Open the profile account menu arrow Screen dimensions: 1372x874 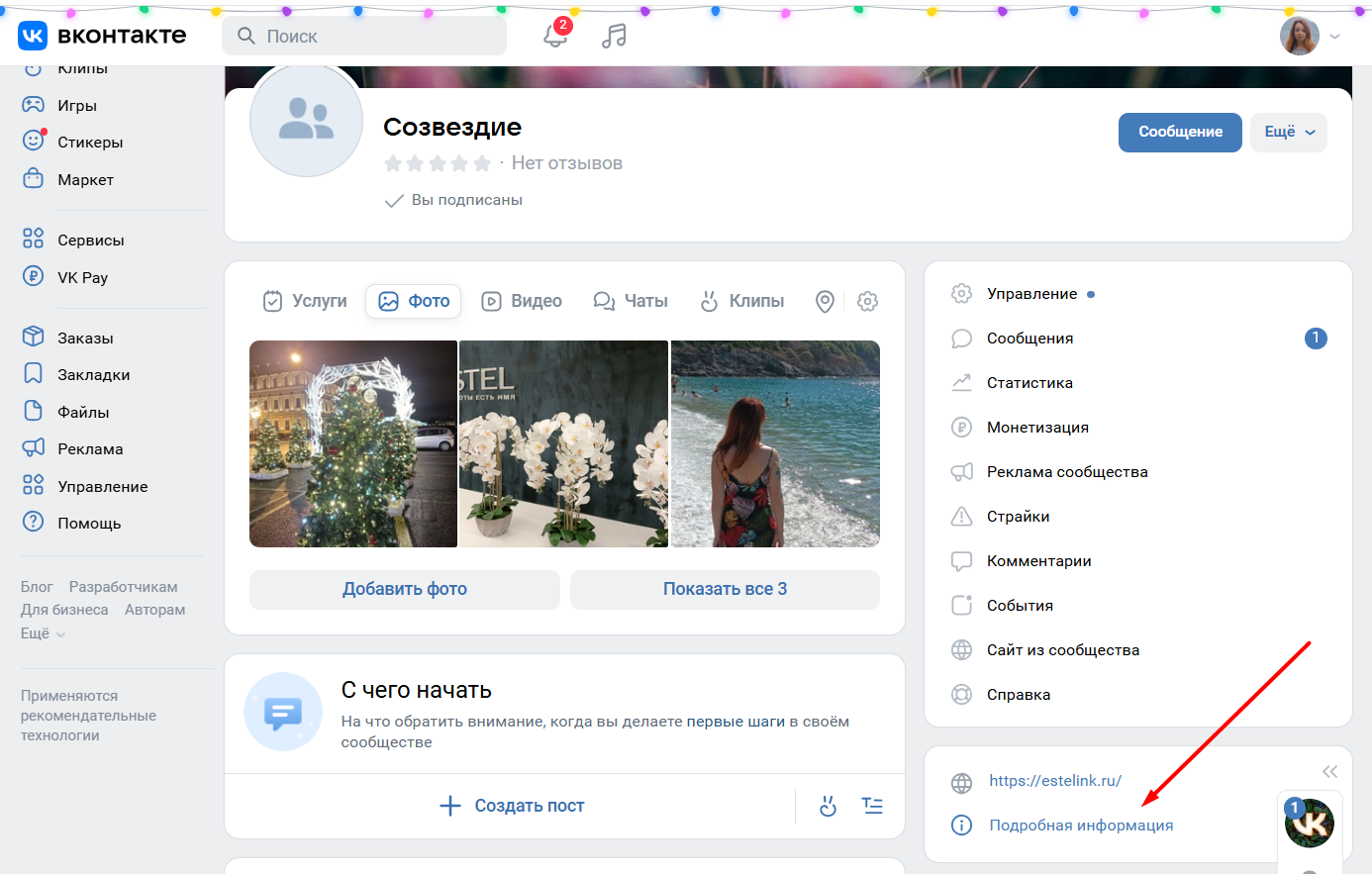tap(1334, 37)
